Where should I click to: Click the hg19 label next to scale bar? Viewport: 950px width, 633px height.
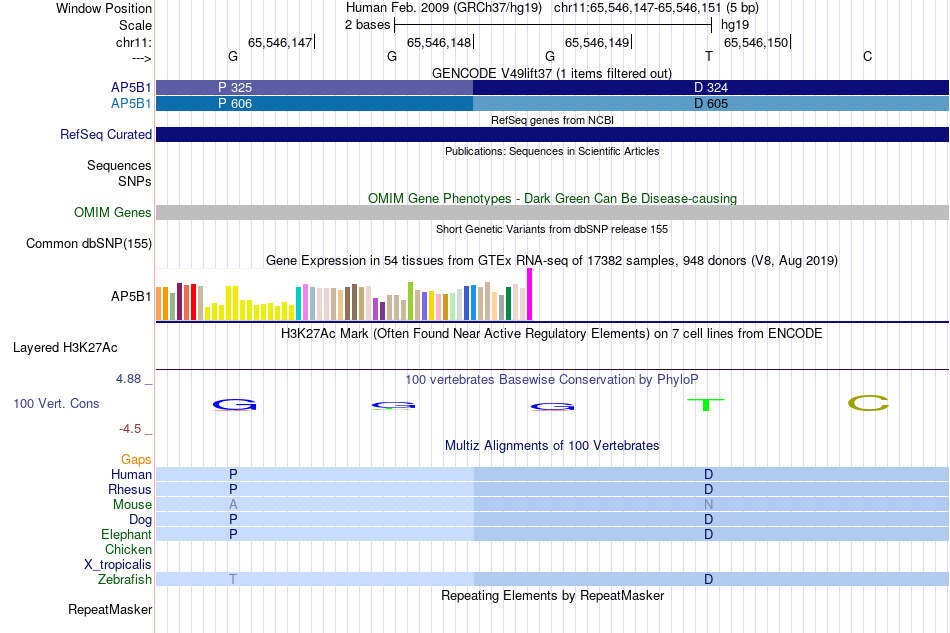735,25
